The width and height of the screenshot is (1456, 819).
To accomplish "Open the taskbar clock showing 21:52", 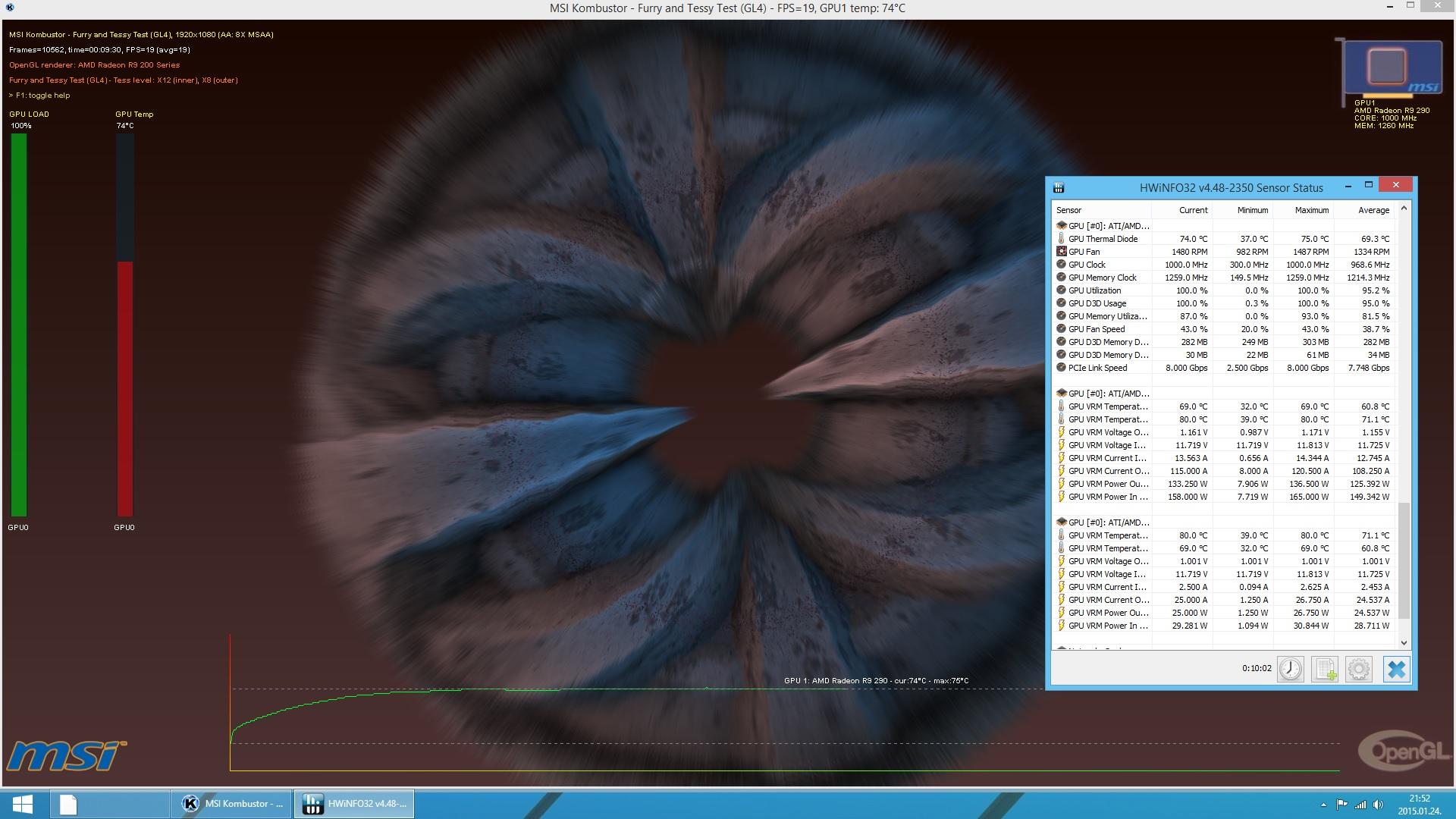I will [1419, 798].
